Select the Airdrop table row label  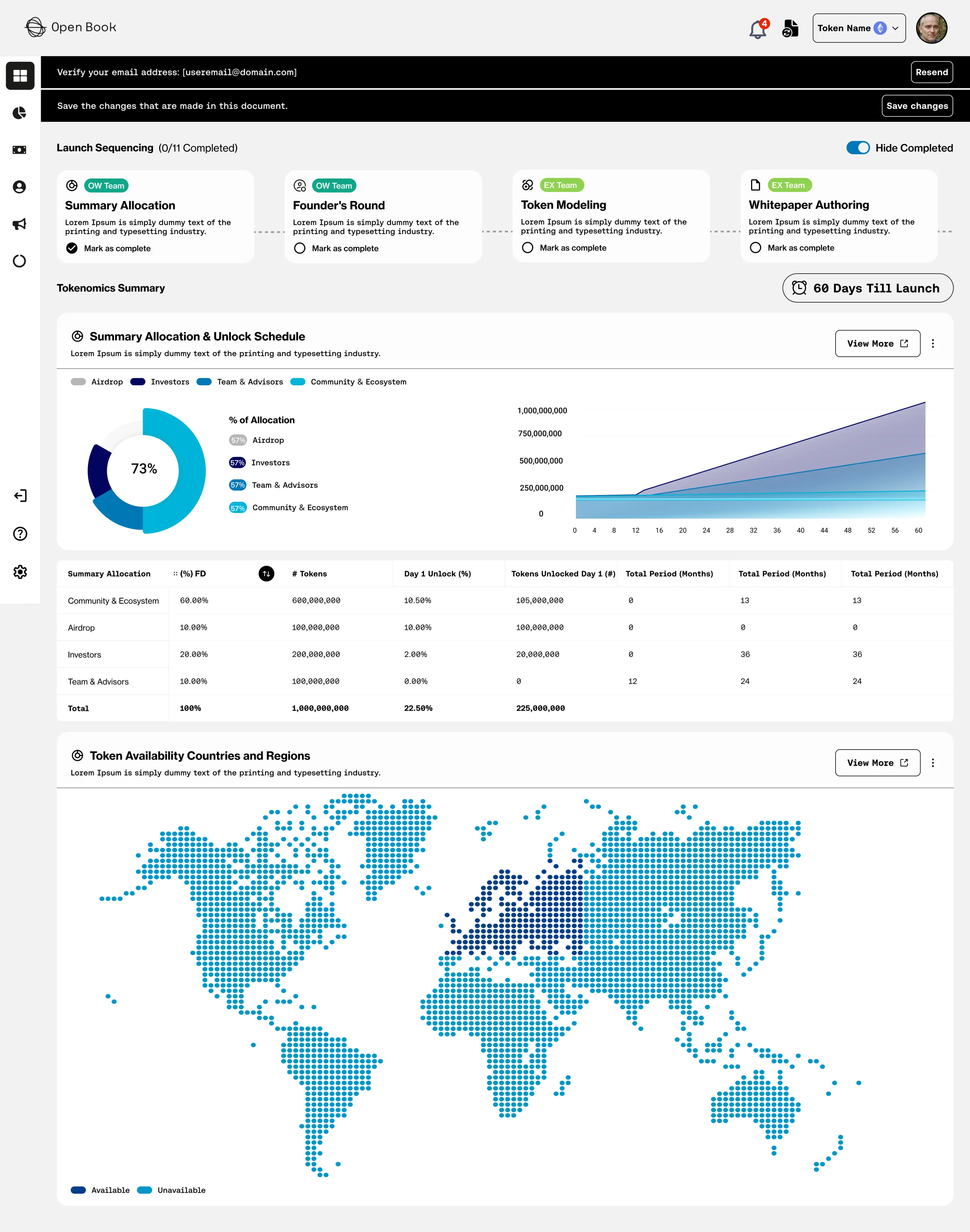click(x=81, y=628)
